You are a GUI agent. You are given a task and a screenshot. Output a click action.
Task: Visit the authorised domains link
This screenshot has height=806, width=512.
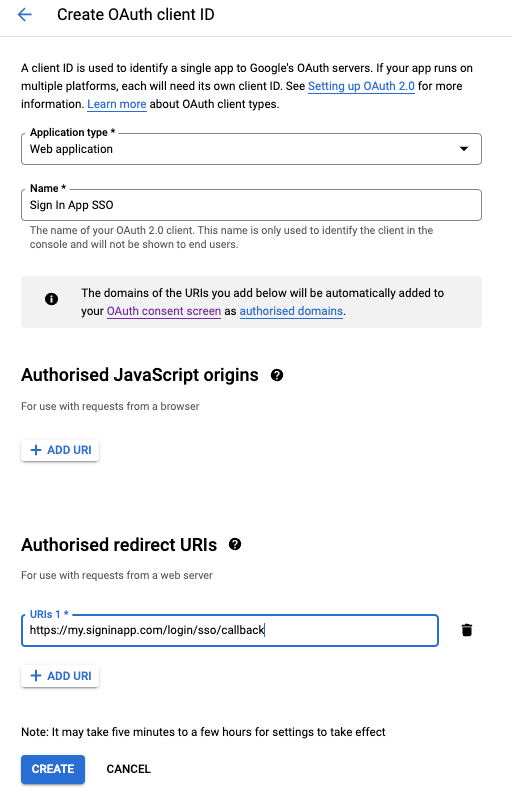(x=291, y=311)
